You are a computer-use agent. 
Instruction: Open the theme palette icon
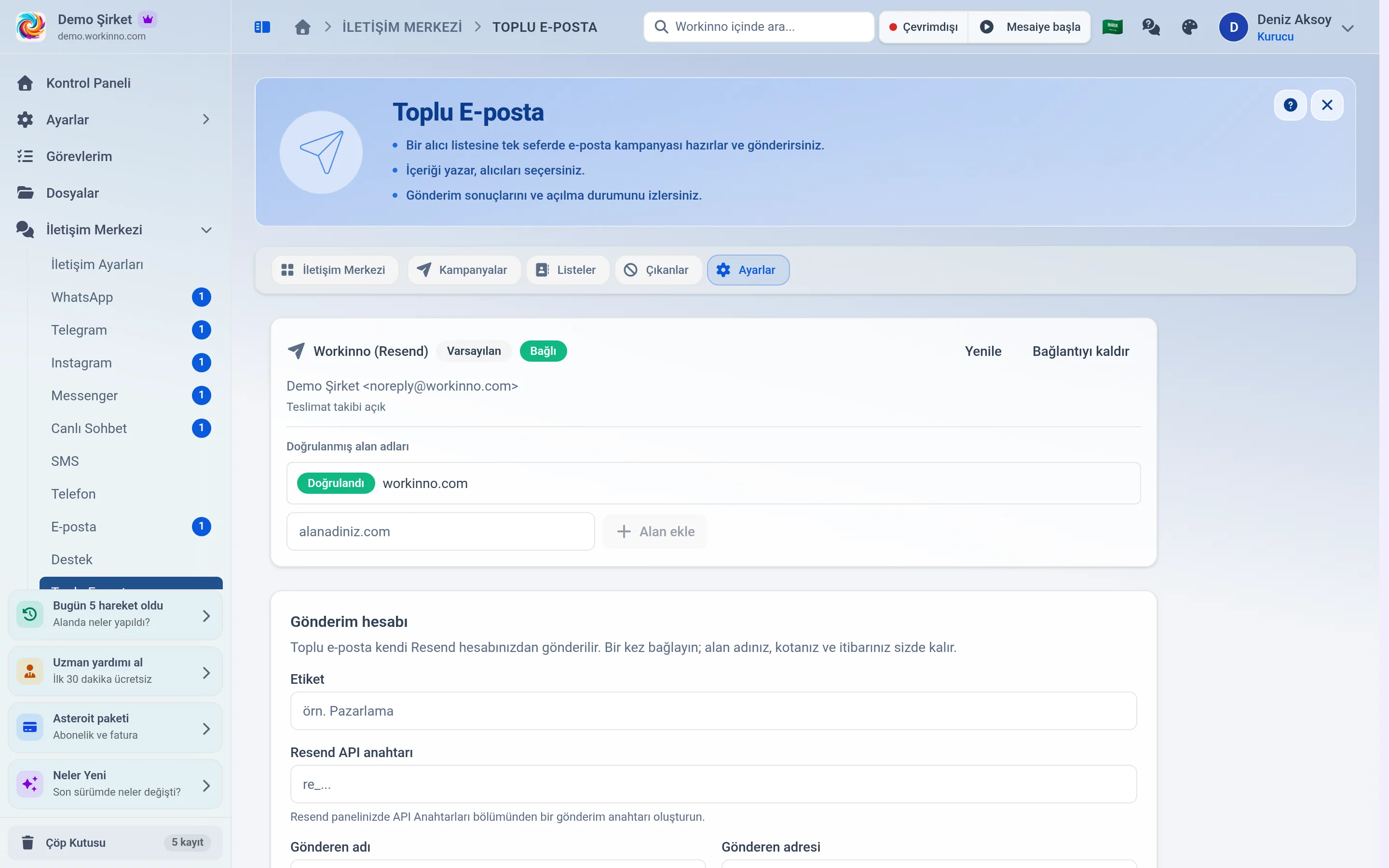(x=1190, y=27)
